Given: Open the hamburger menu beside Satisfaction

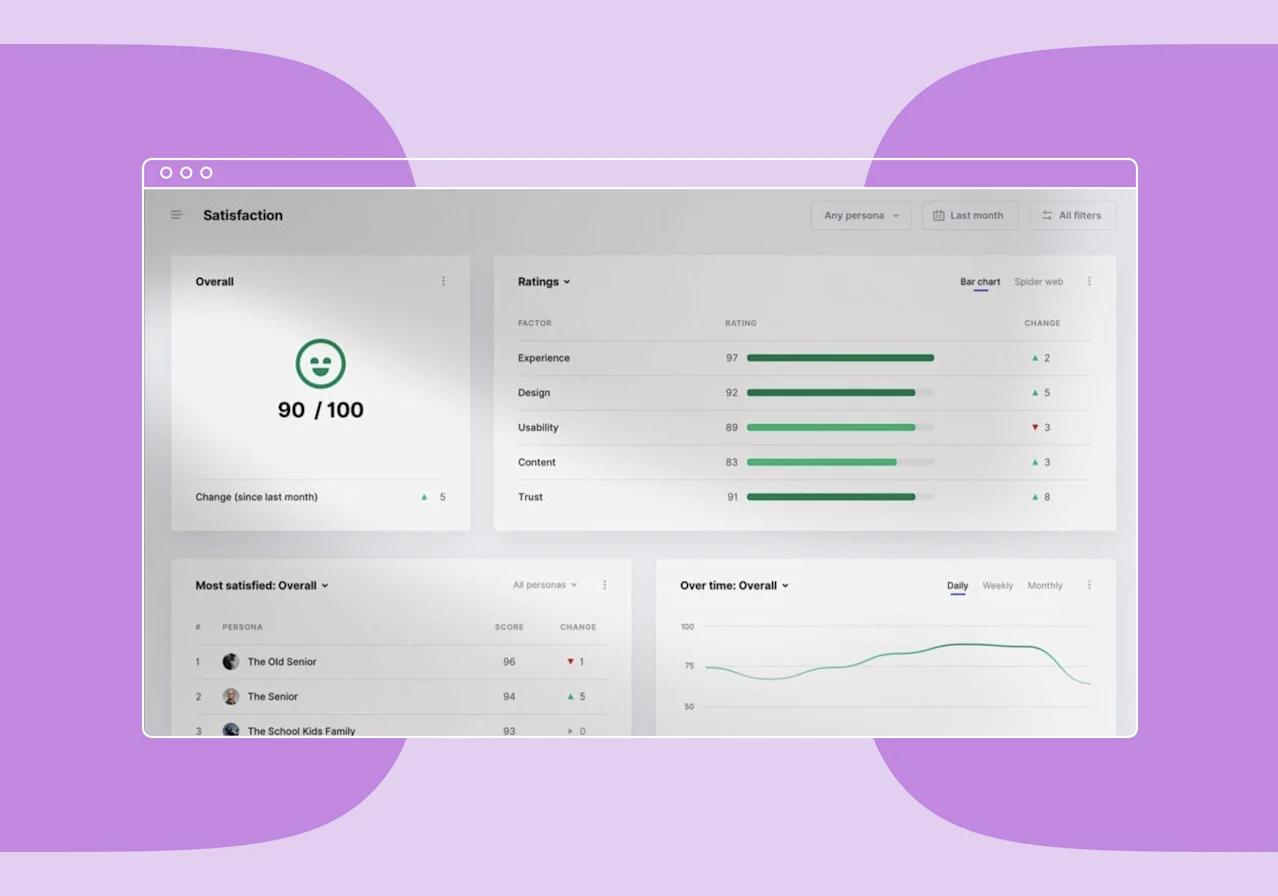Looking at the screenshot, I should [x=176, y=215].
